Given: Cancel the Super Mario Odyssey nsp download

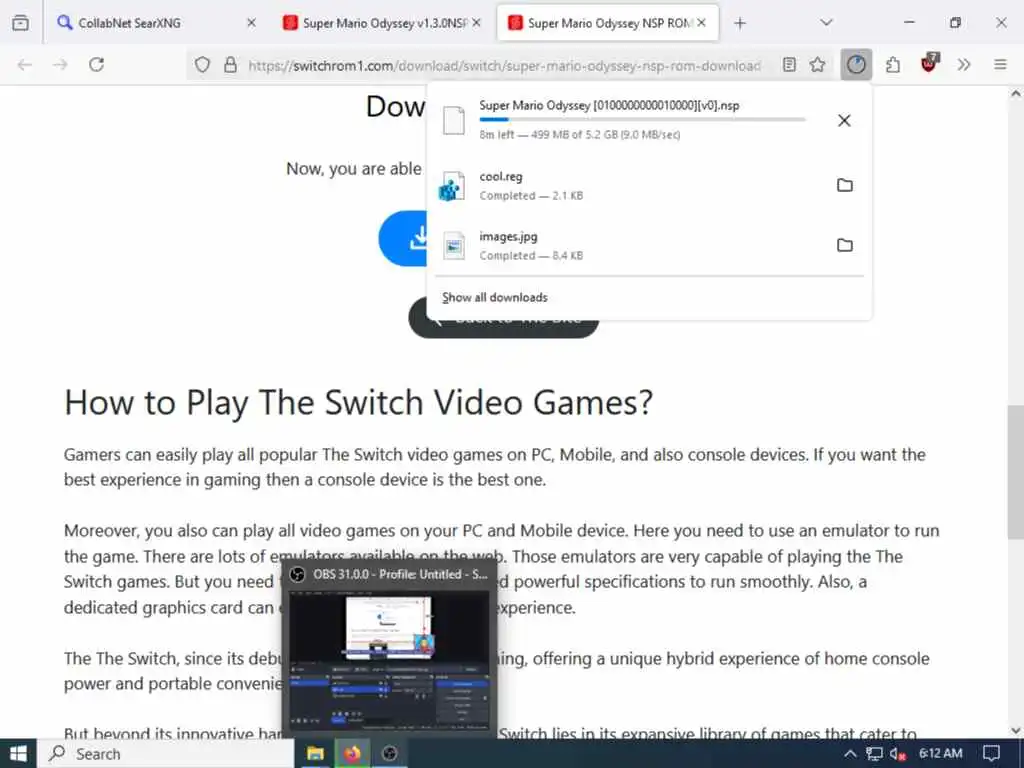Looking at the screenshot, I should tap(844, 120).
